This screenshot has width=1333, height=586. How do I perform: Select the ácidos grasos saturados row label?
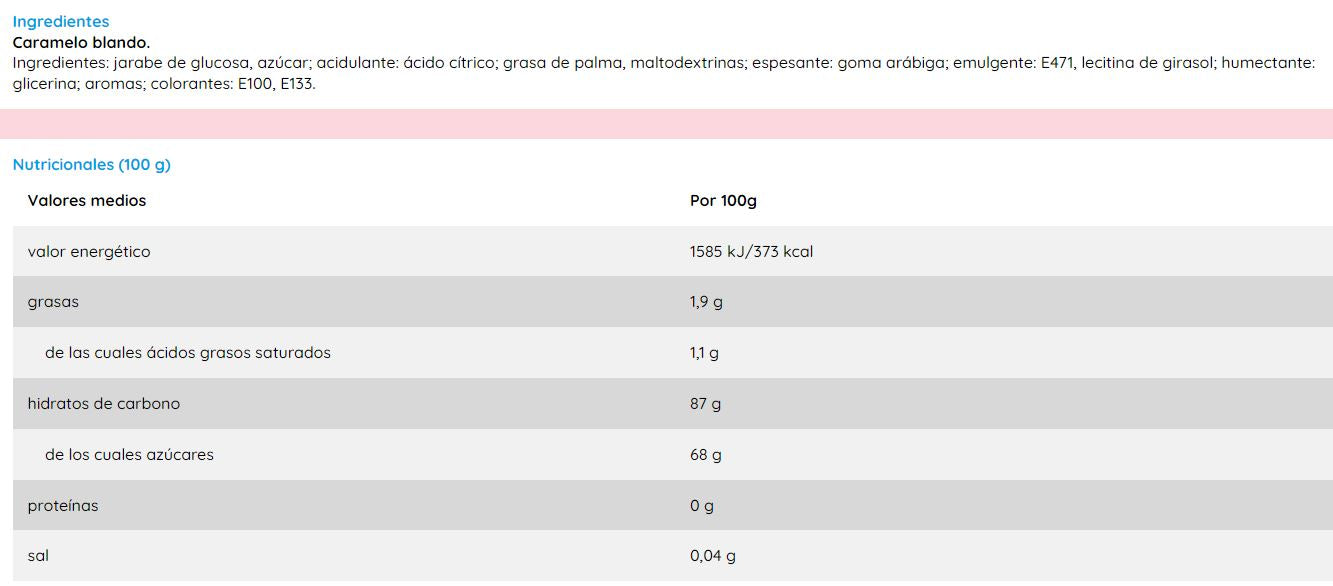point(188,353)
